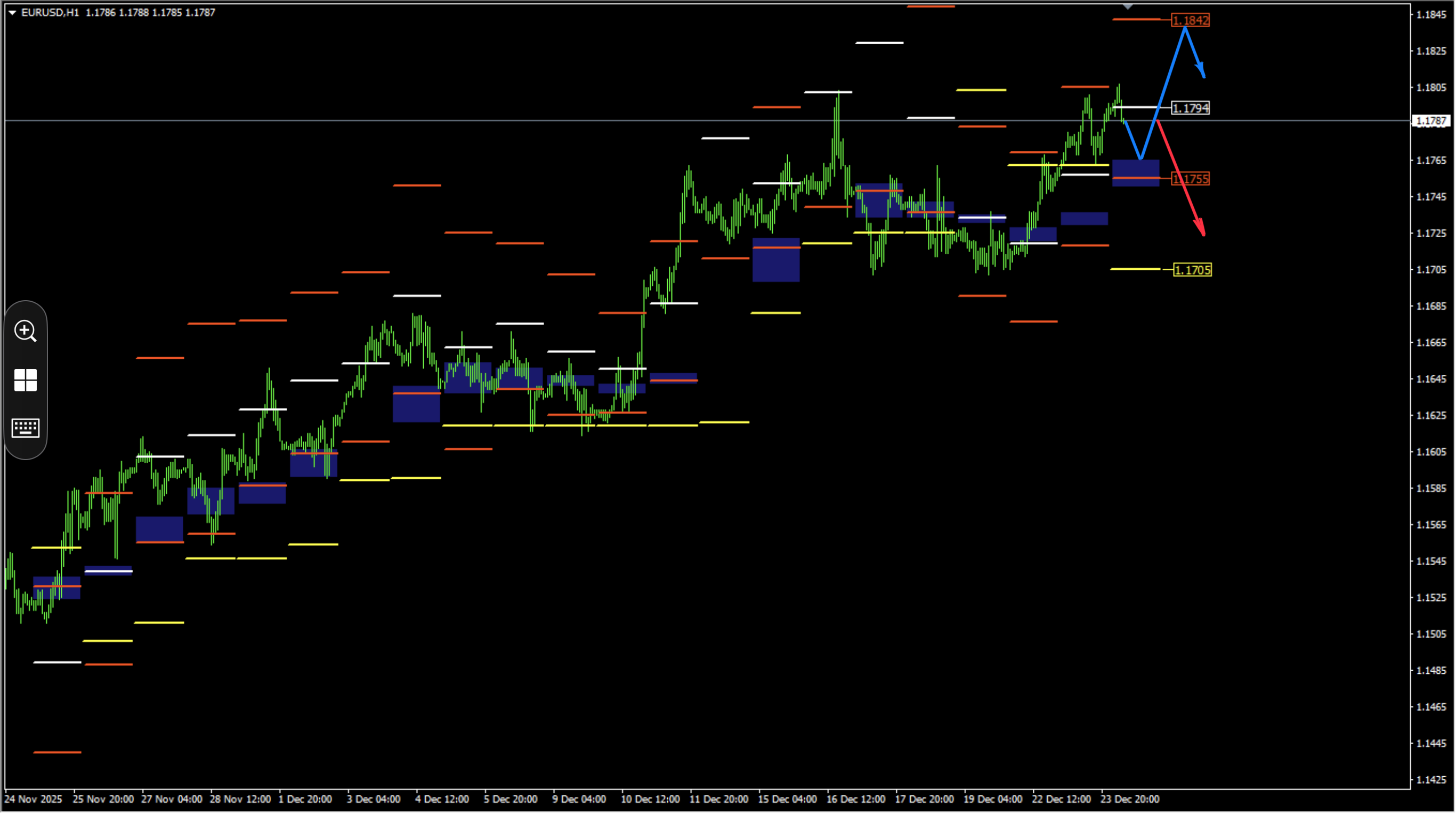Image resolution: width=1456 pixels, height=813 pixels.
Task: Click the chart shift triangle marker at top
Action: point(1128,7)
